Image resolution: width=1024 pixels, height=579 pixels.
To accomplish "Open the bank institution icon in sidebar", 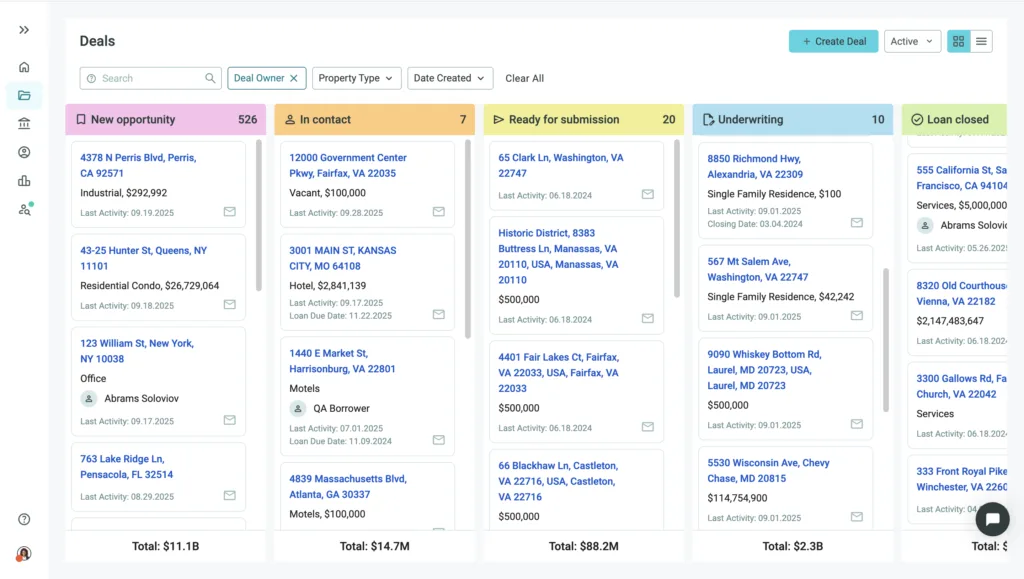I will (x=22, y=123).
